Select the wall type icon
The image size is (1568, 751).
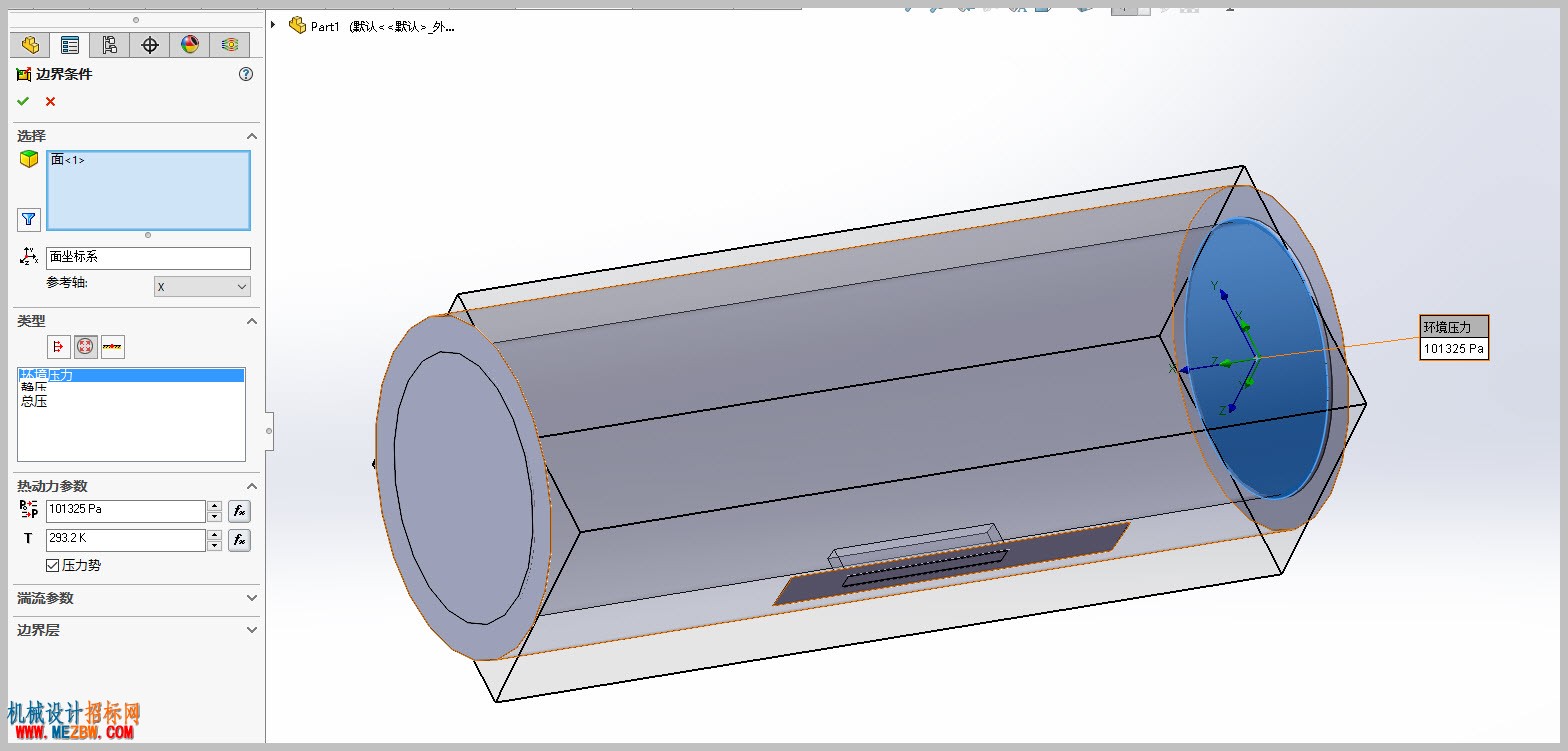[x=113, y=347]
